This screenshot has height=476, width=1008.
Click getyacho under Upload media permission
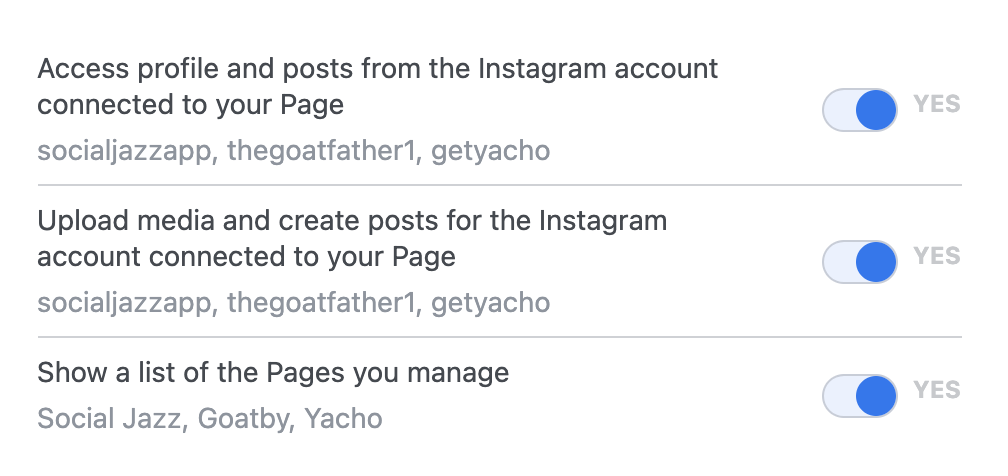(490, 302)
